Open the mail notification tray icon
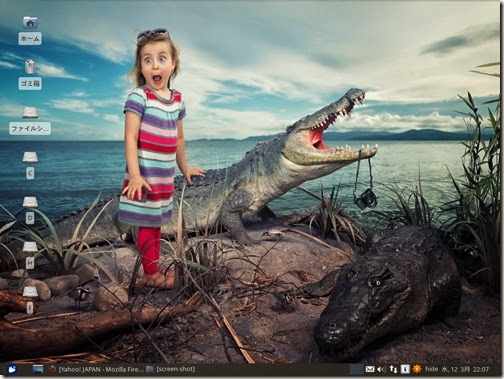Image resolution: width=504 pixels, height=379 pixels. 370,369
